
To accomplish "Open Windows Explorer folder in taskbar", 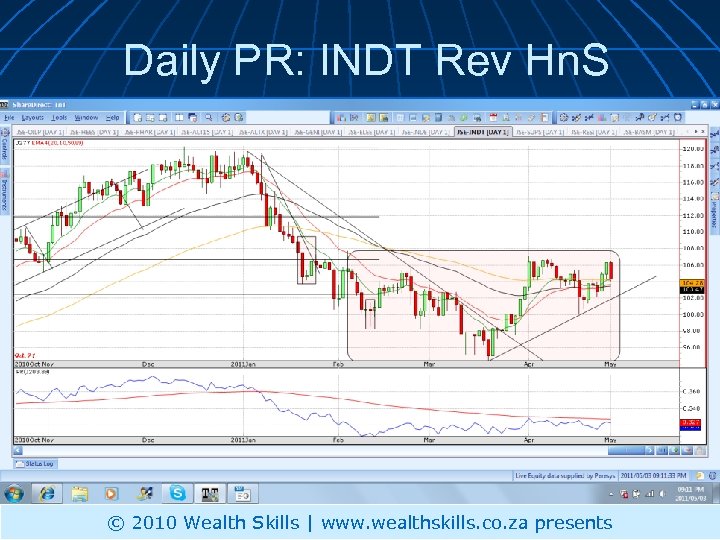I will (79, 494).
